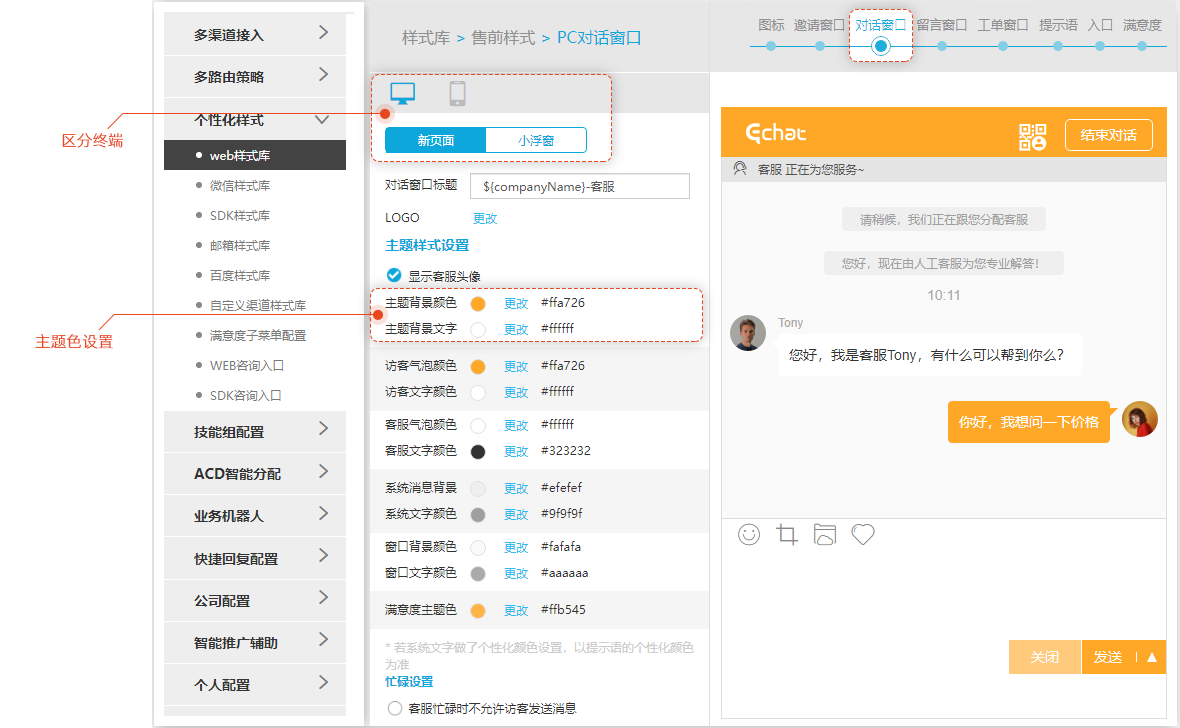The image size is (1180, 728).
Task: Open 微信样式库 in the sidebar
Action: click(x=240, y=185)
